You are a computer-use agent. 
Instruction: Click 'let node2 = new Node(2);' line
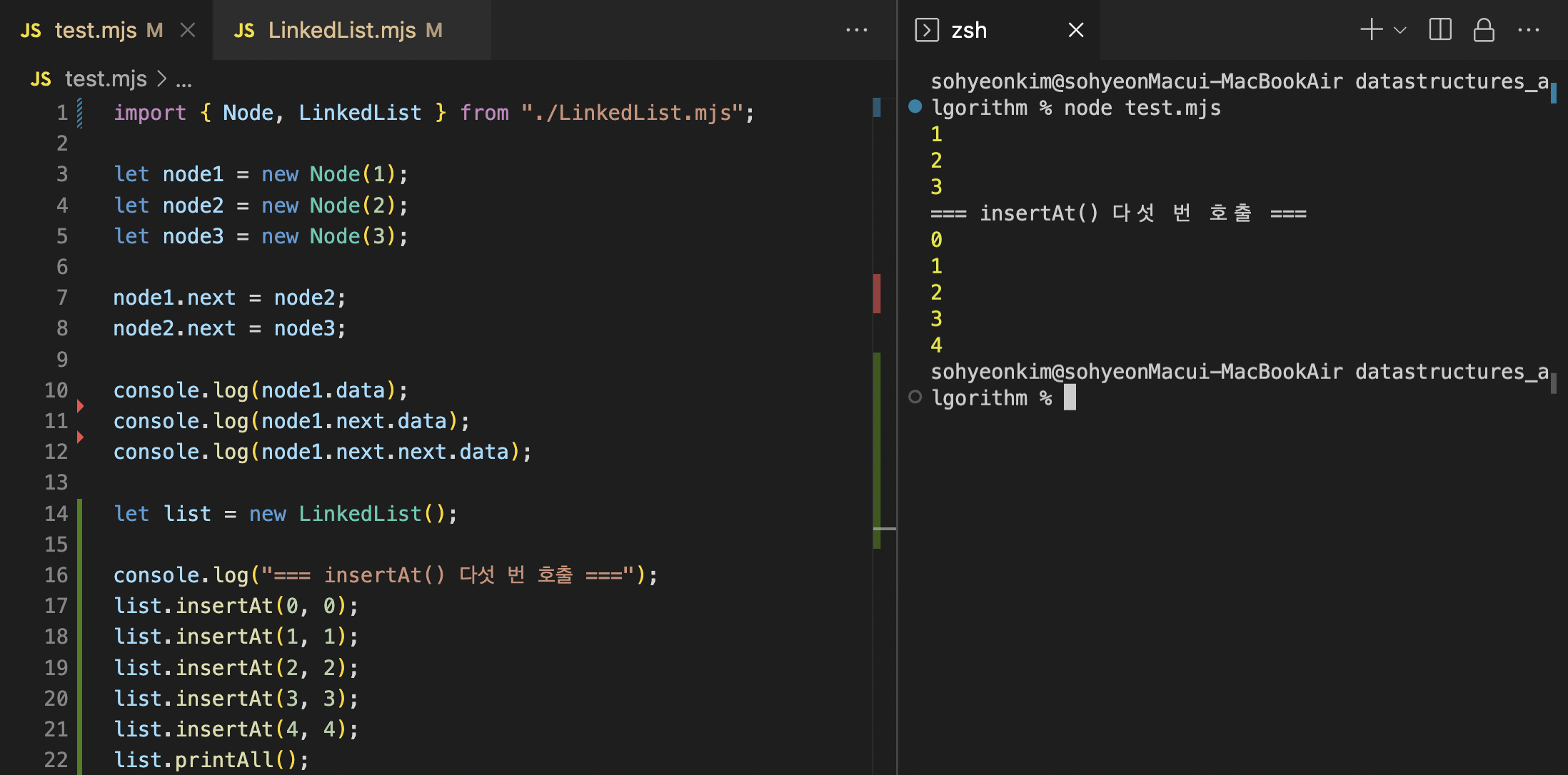261,206
